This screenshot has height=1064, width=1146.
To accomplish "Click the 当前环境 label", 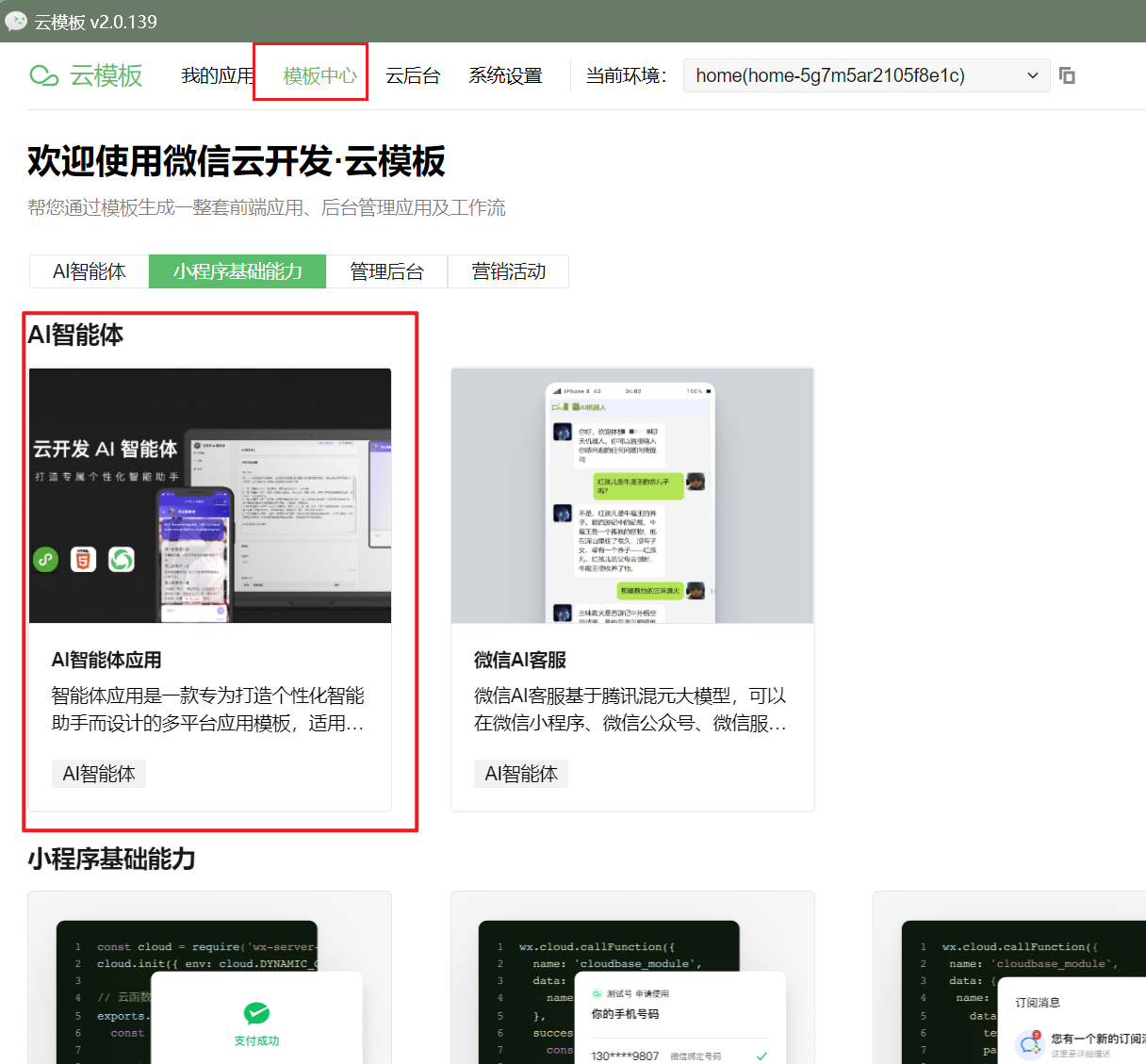I will point(627,75).
